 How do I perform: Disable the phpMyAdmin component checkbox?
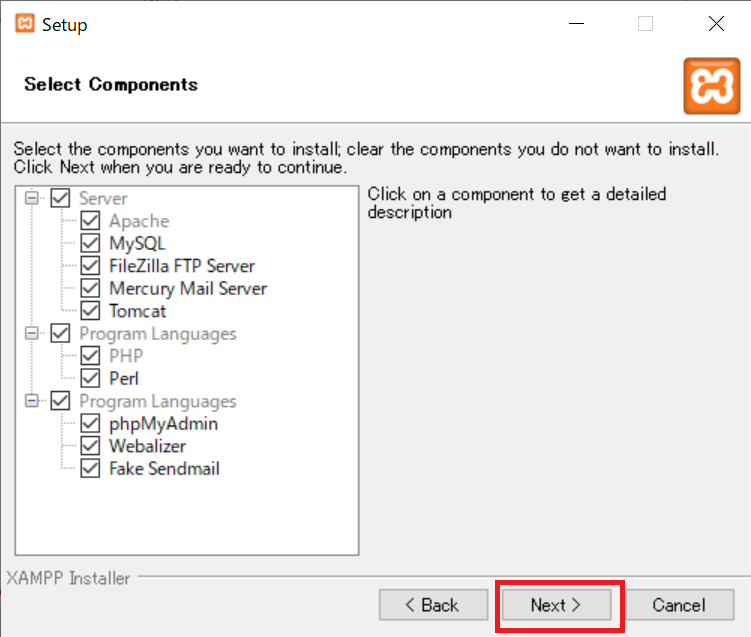[x=90, y=423]
